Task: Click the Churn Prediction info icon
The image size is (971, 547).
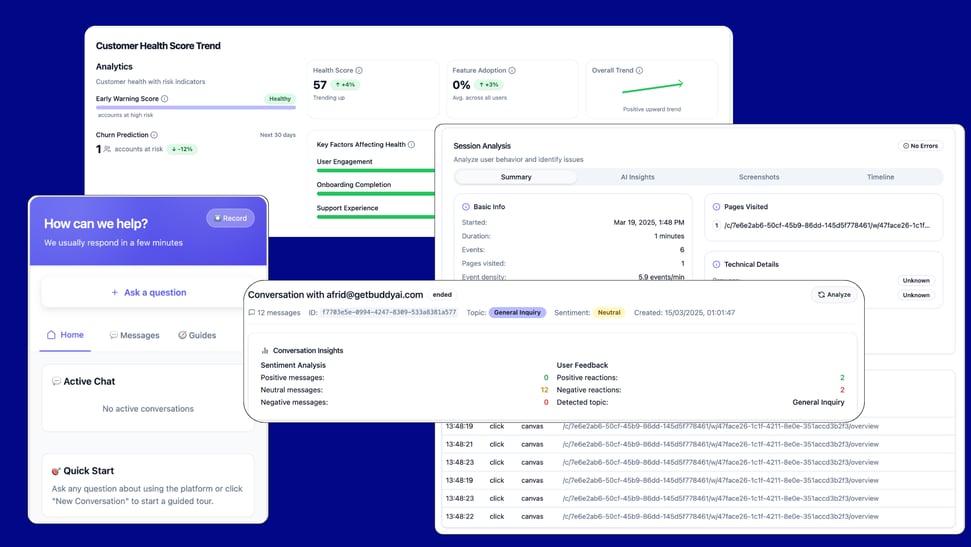Action: click(154, 135)
